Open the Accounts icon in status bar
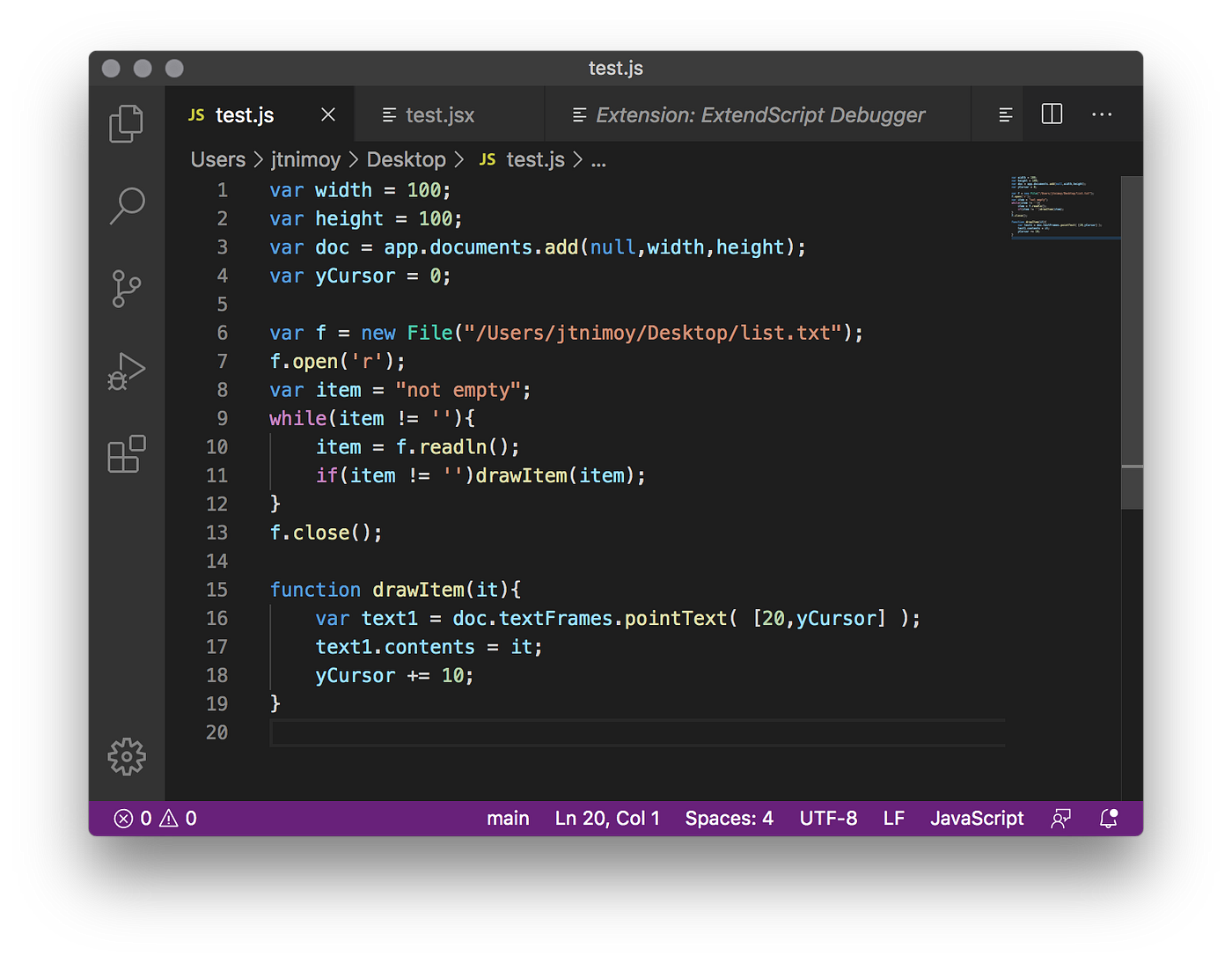The width and height of the screenshot is (1232, 963). point(1060,818)
